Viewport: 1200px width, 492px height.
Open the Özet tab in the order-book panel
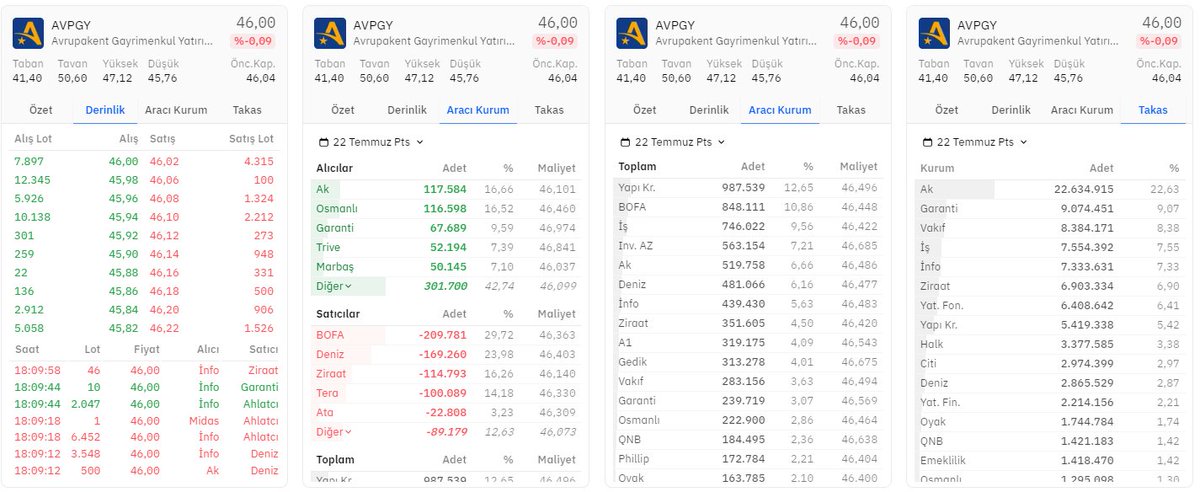click(x=41, y=110)
